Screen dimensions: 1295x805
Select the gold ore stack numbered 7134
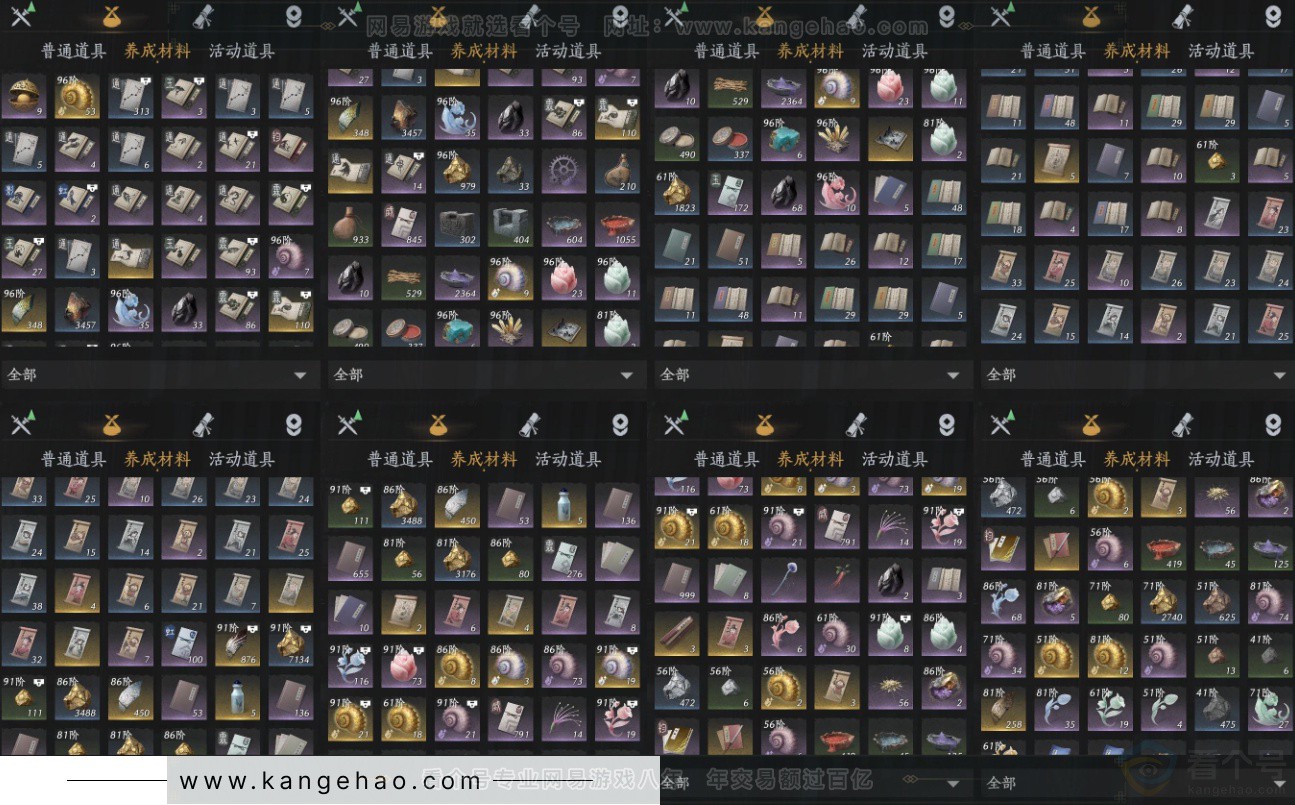[x=292, y=645]
